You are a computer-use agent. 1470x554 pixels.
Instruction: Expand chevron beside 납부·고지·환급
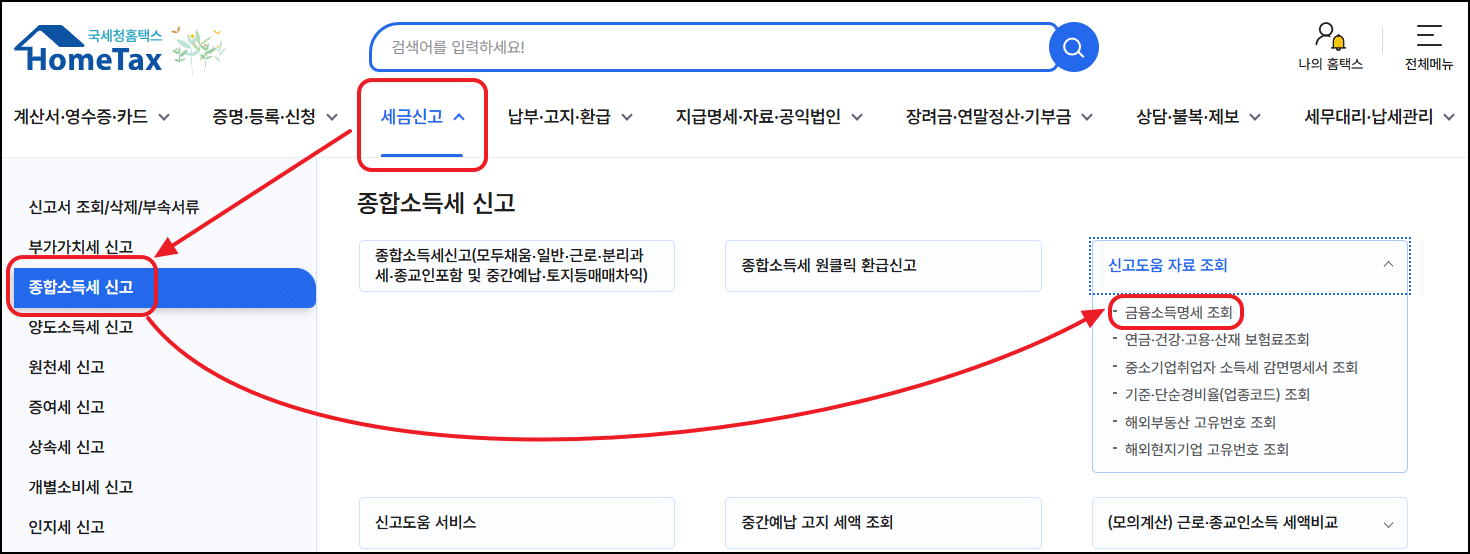[627, 118]
